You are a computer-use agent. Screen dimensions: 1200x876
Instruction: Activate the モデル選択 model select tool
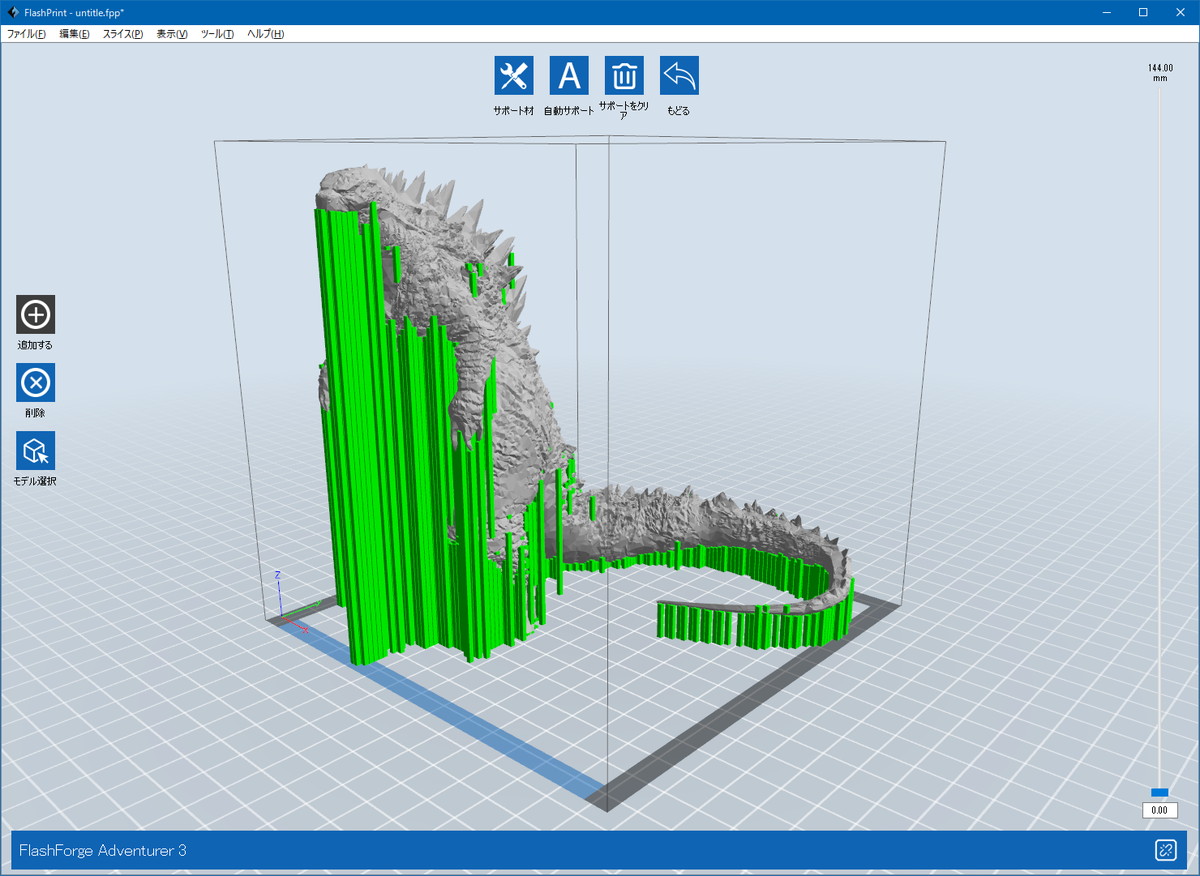point(35,450)
